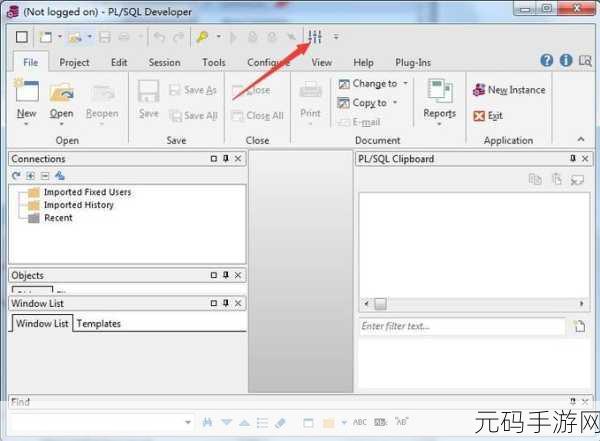
Task: Click Close All in the ribbon
Action: pos(258,115)
